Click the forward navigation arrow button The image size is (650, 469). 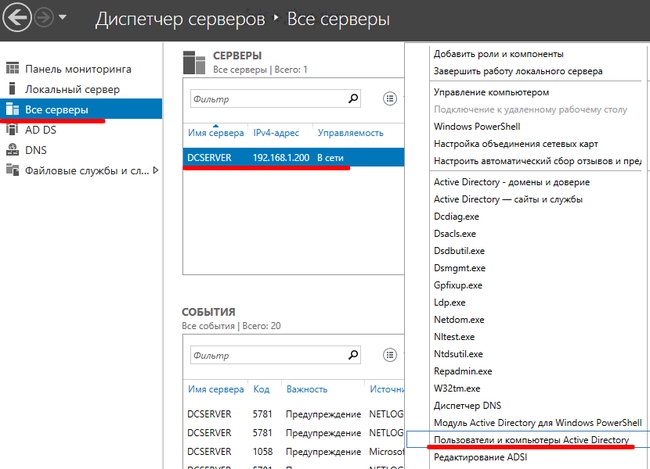tap(44, 18)
